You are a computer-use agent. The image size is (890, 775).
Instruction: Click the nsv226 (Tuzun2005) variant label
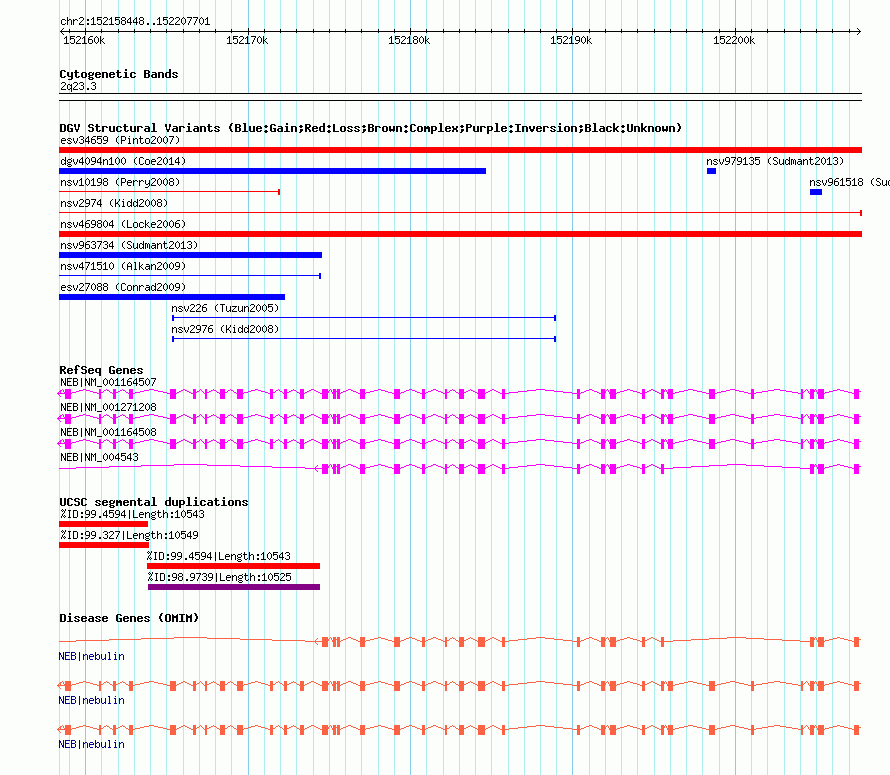coord(225,308)
